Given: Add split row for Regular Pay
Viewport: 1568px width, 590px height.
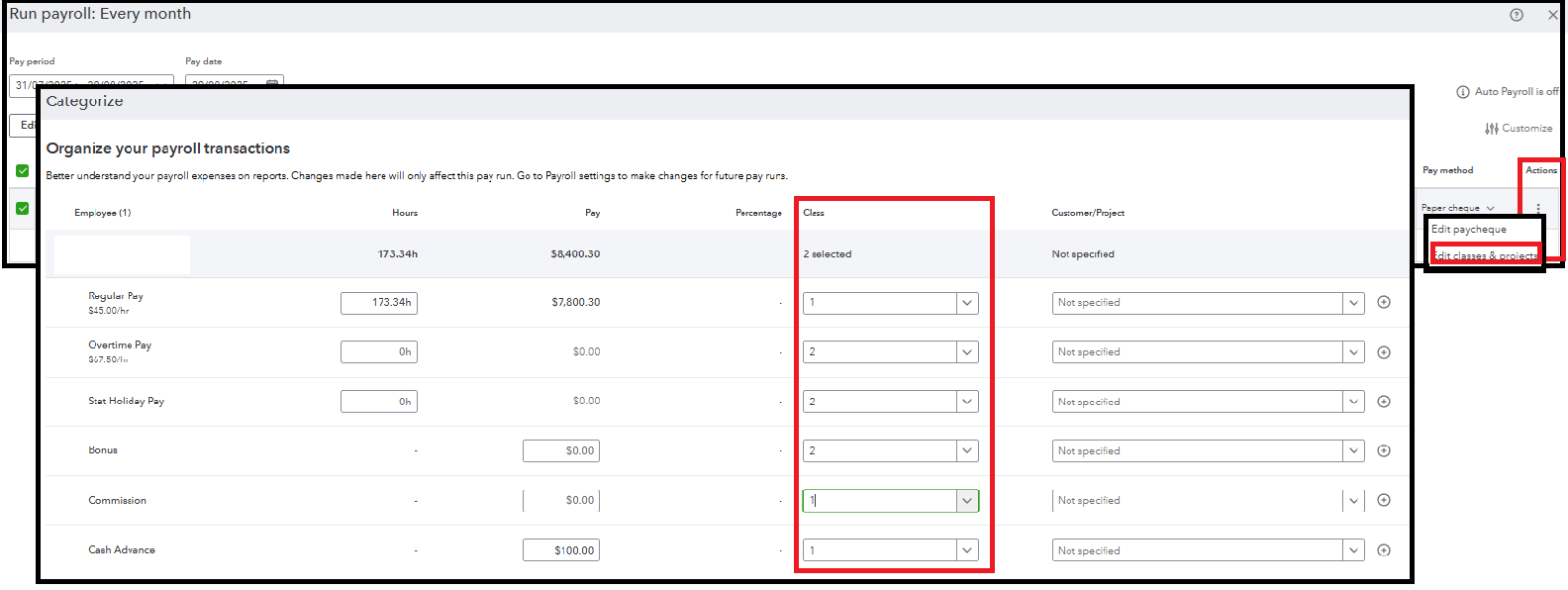Looking at the screenshot, I should [1384, 302].
